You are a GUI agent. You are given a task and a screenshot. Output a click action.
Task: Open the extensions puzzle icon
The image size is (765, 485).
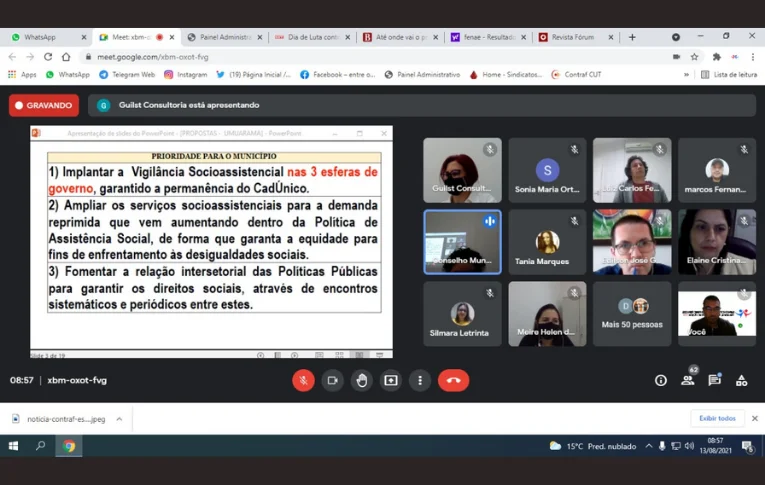click(x=716, y=57)
